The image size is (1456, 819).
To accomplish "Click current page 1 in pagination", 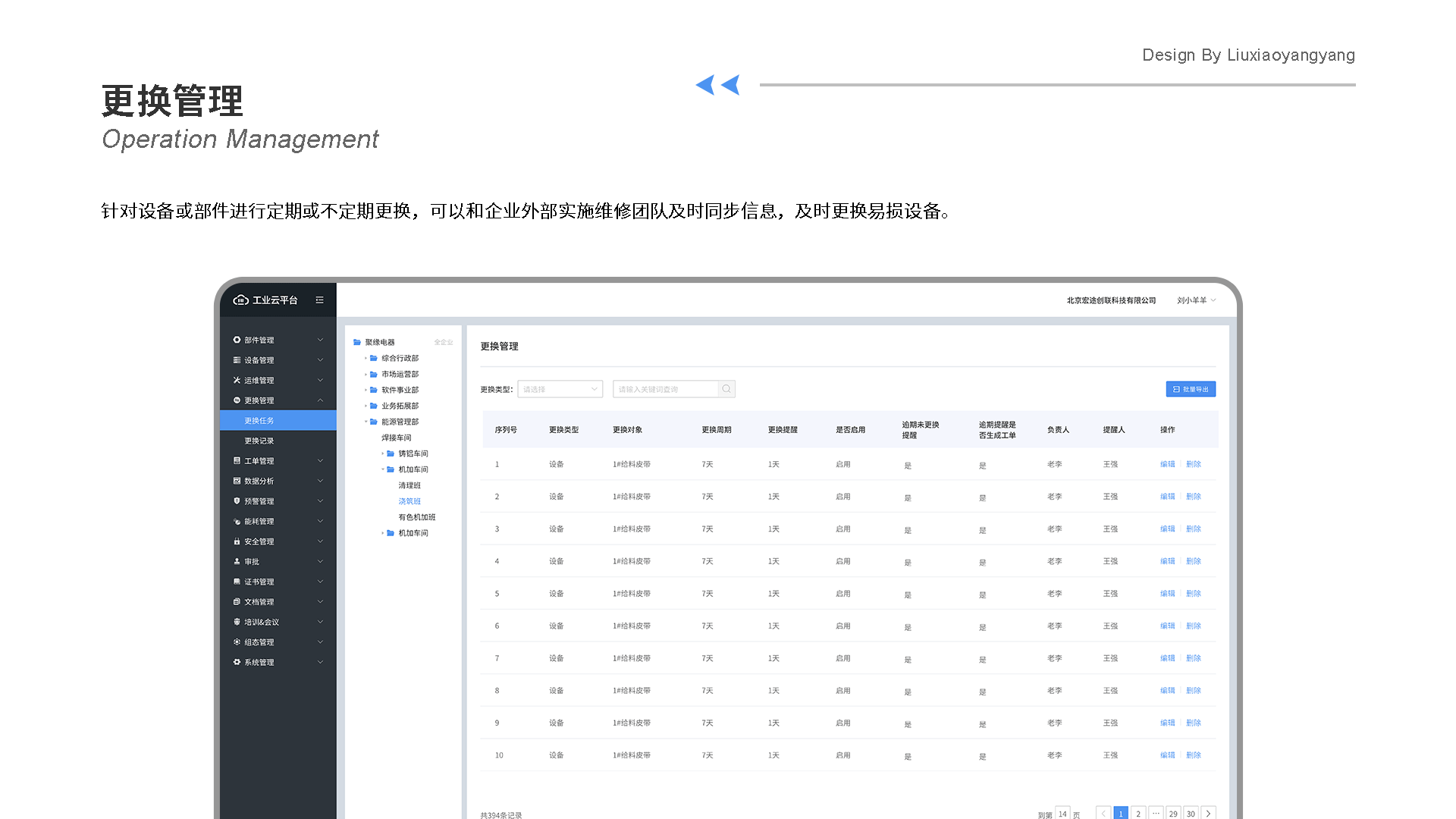I will (1121, 814).
